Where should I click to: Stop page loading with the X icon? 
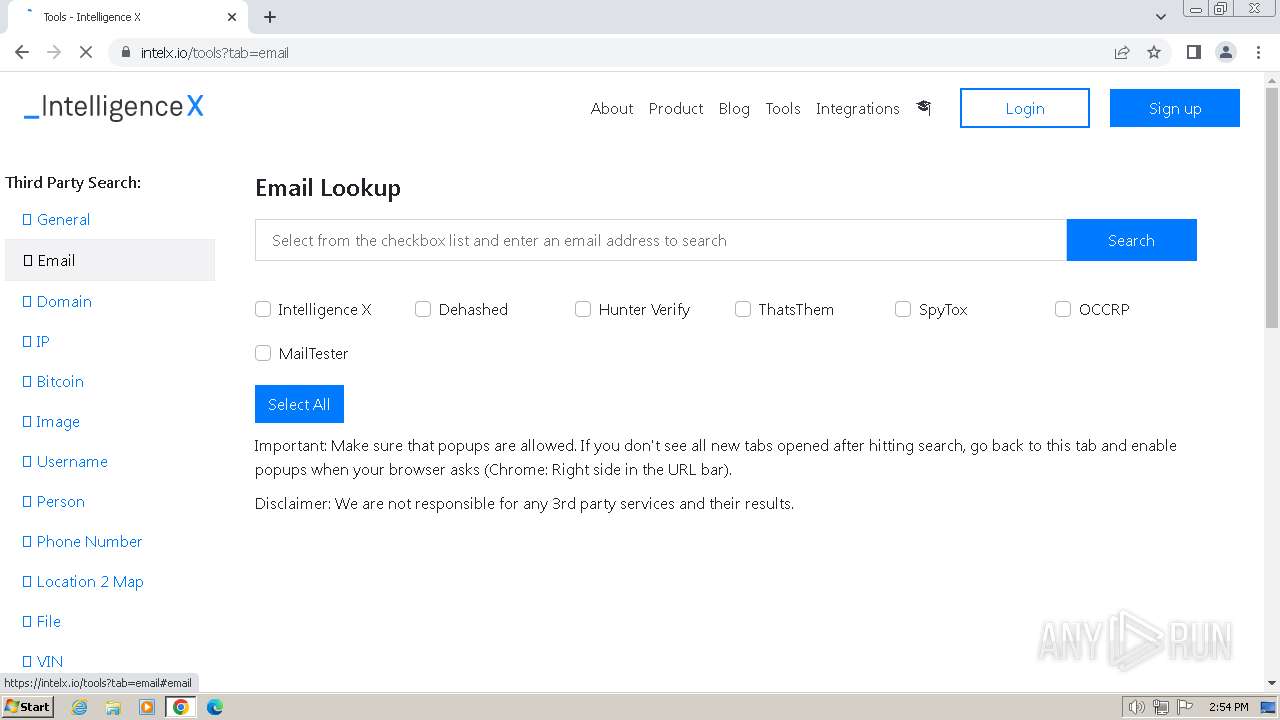86,52
